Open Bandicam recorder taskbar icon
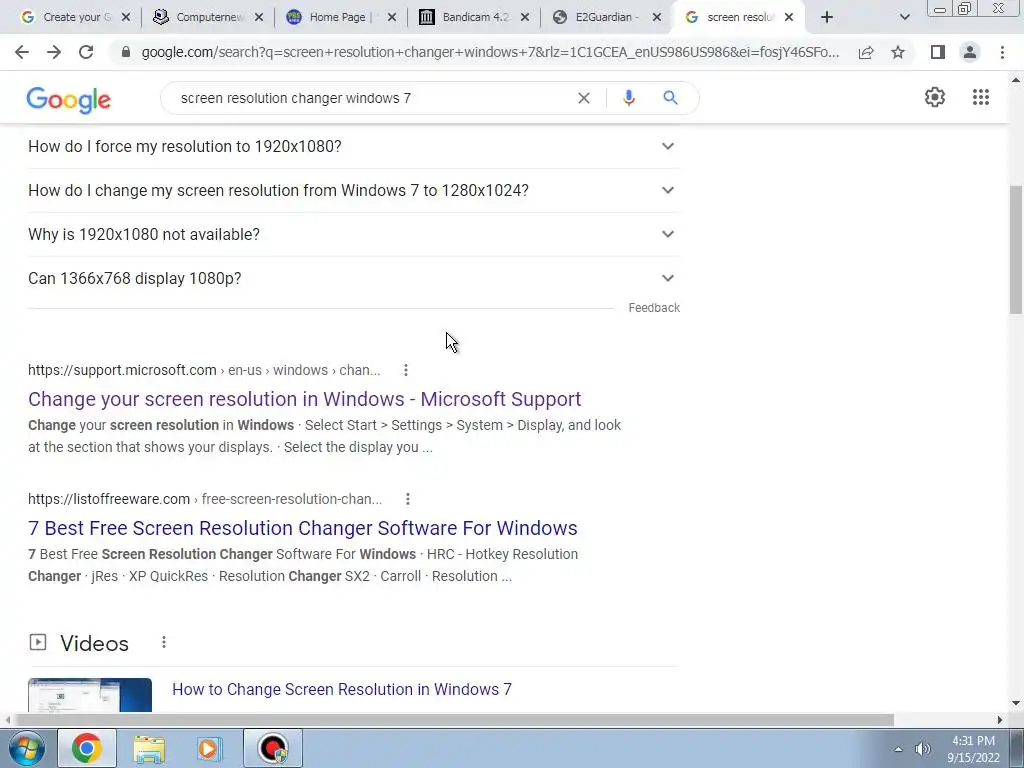Viewport: 1024px width, 768px height. pos(273,748)
